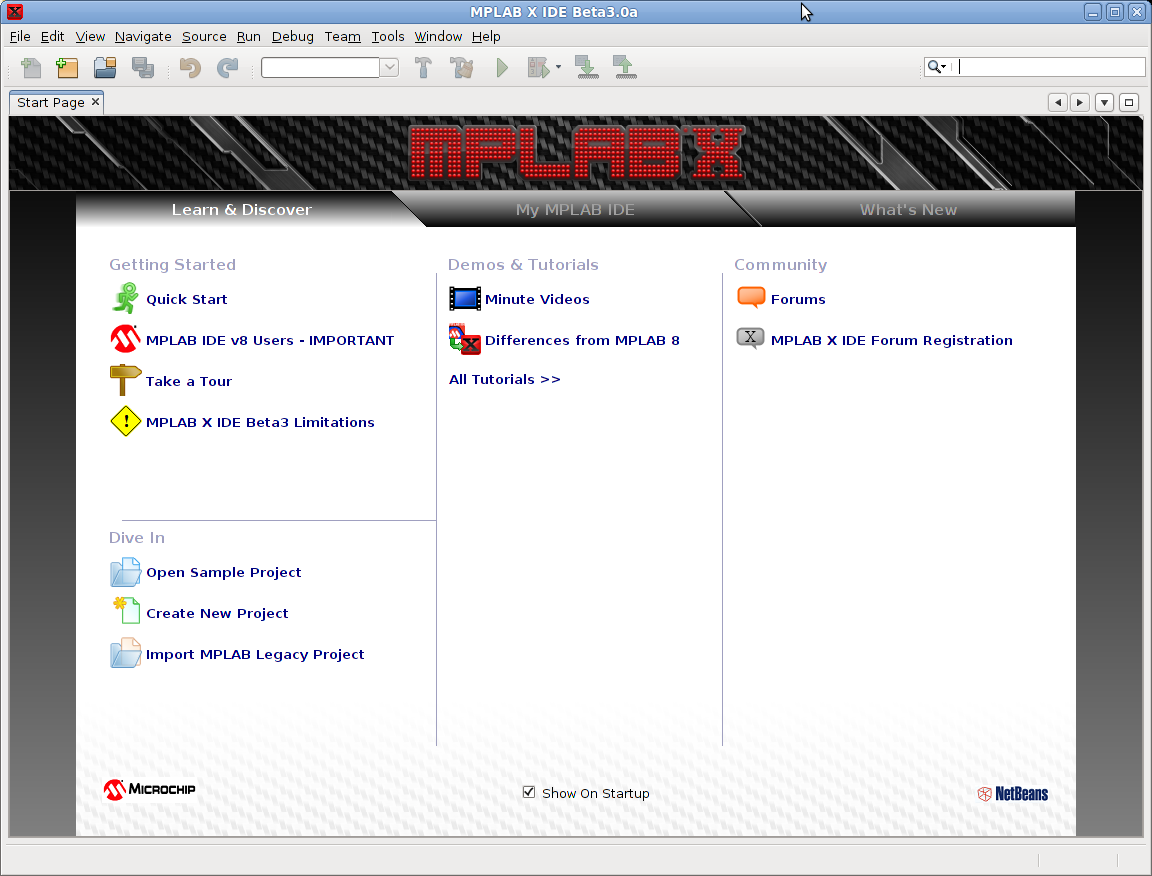The image size is (1152, 876).
Task: Maximize the editor window button
Action: 1129,102
